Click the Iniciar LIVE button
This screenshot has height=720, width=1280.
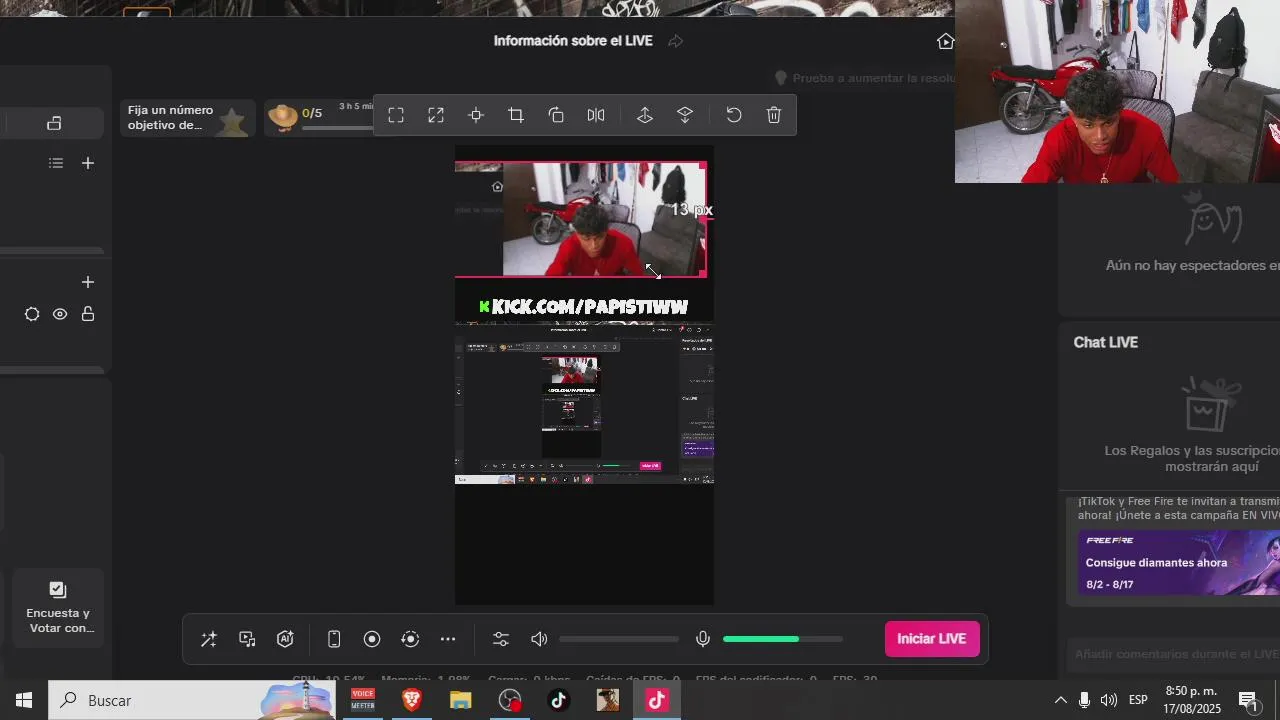point(932,639)
